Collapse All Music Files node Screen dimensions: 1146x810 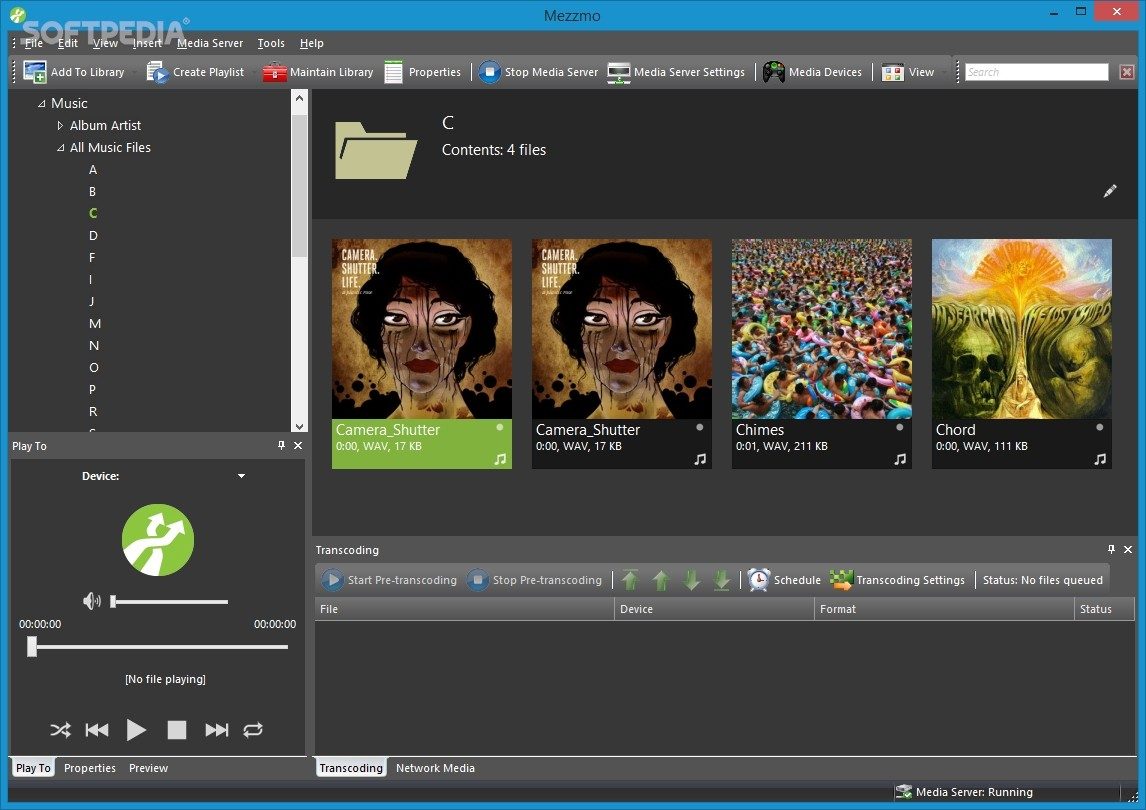61,148
